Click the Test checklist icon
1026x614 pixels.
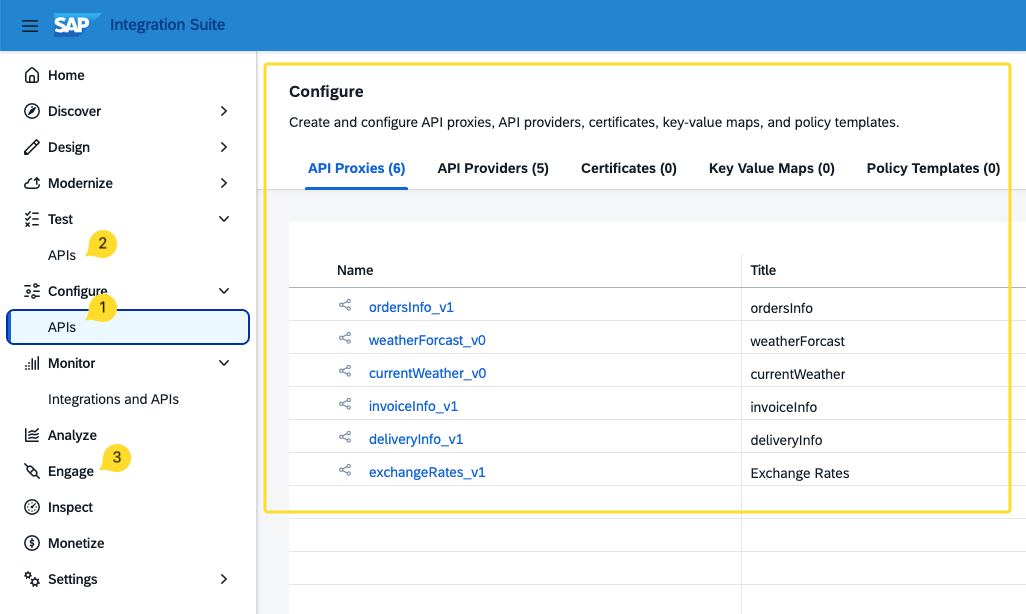[31, 219]
